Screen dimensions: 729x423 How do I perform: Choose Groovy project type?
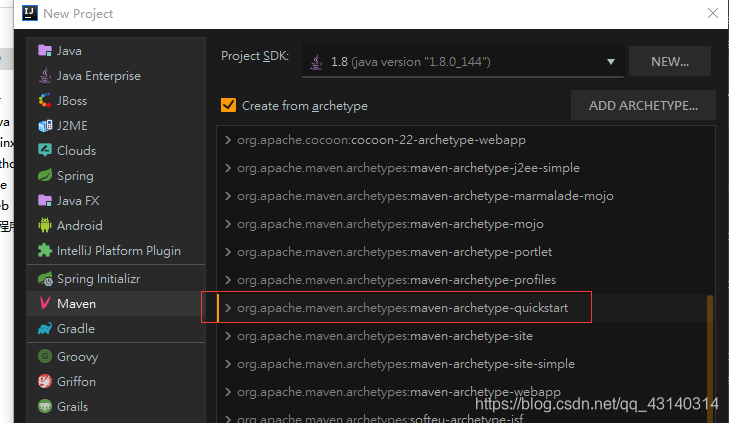pos(116,357)
